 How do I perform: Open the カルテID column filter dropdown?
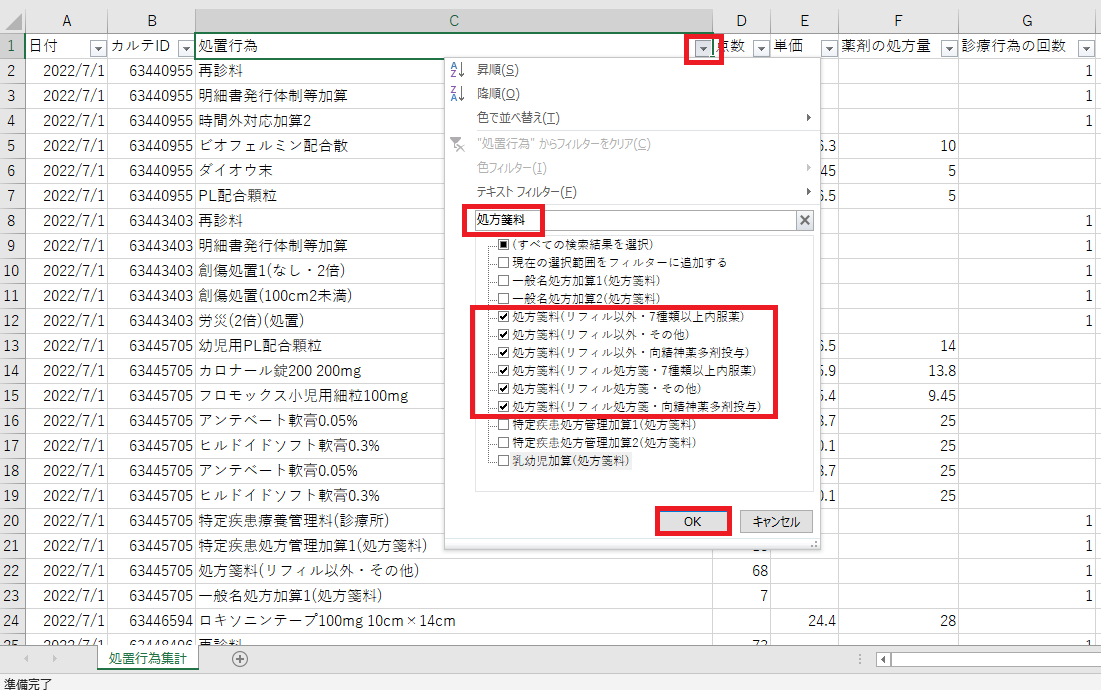185,48
